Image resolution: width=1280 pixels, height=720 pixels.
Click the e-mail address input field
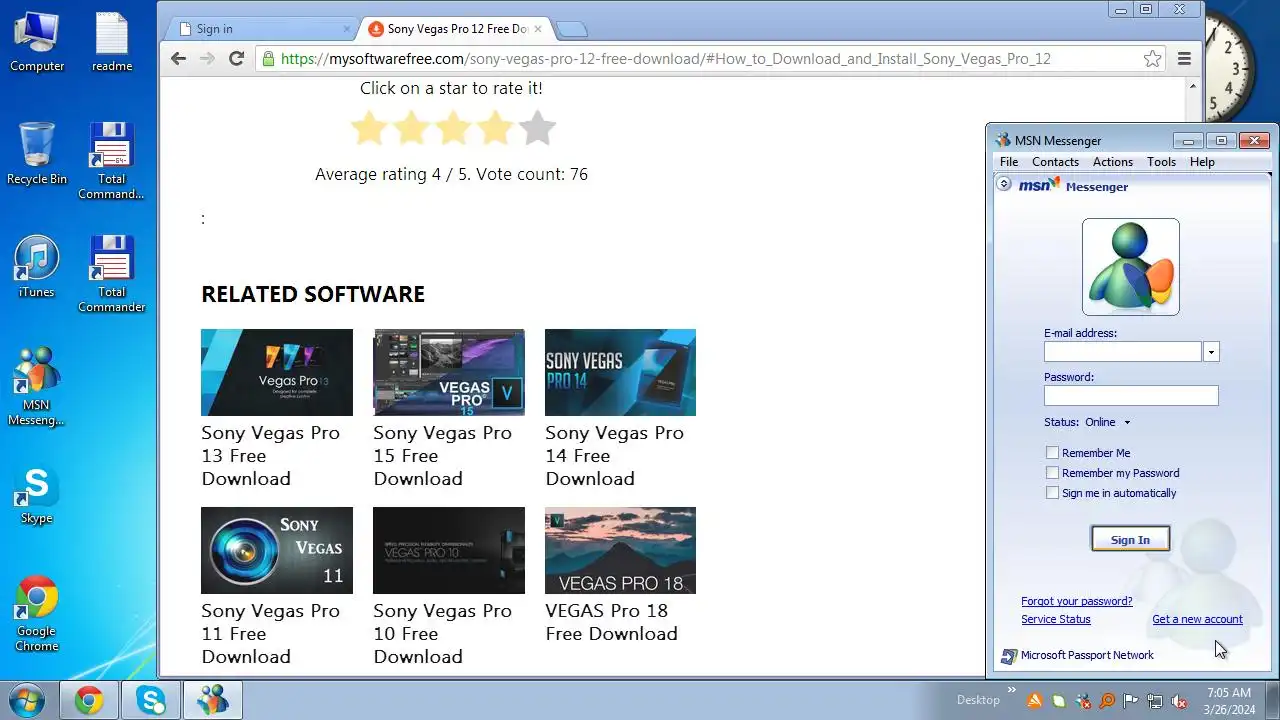pos(1123,352)
